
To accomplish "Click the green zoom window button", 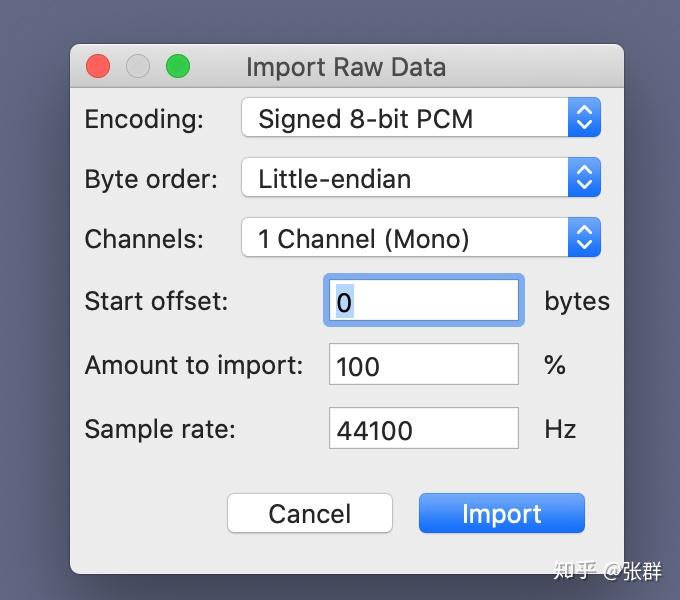I will [177, 67].
